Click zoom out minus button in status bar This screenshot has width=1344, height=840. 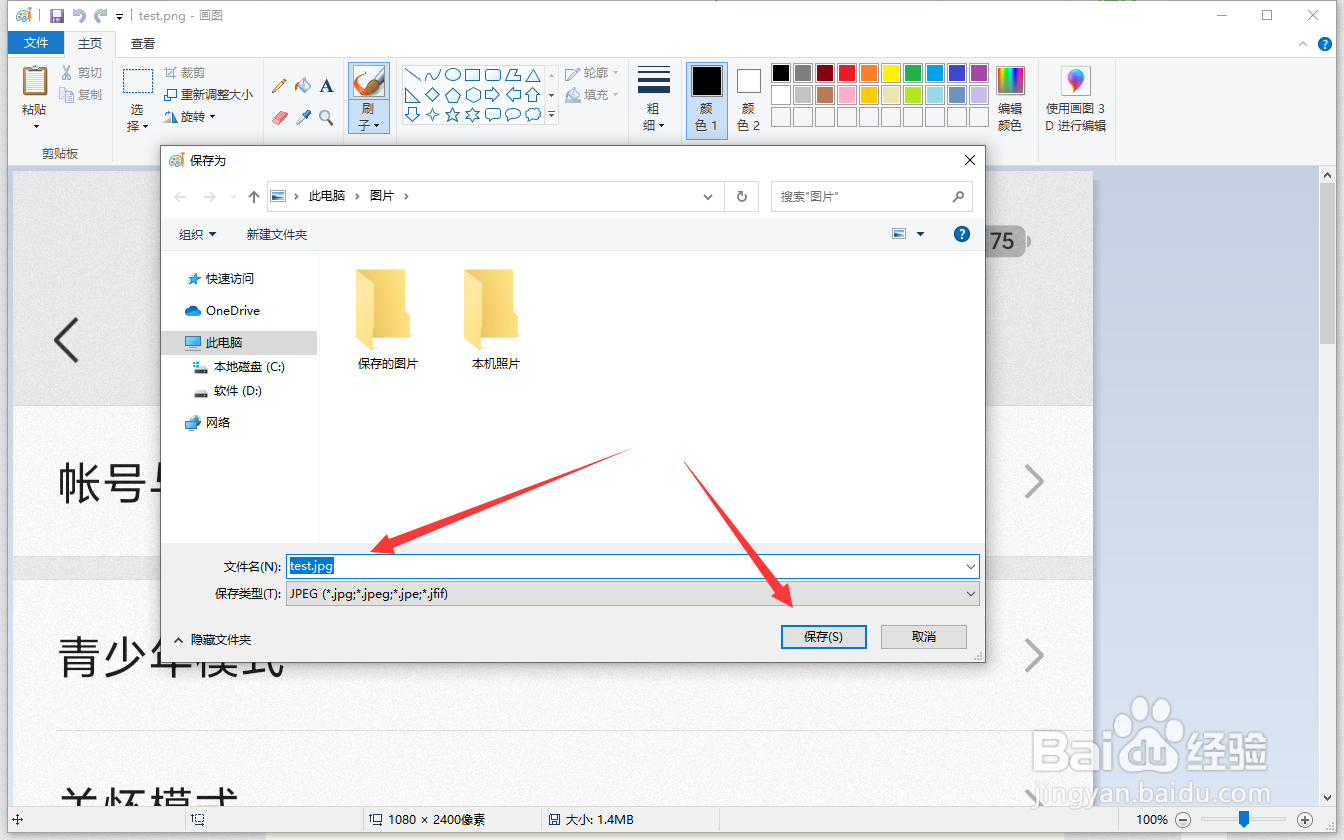1183,820
